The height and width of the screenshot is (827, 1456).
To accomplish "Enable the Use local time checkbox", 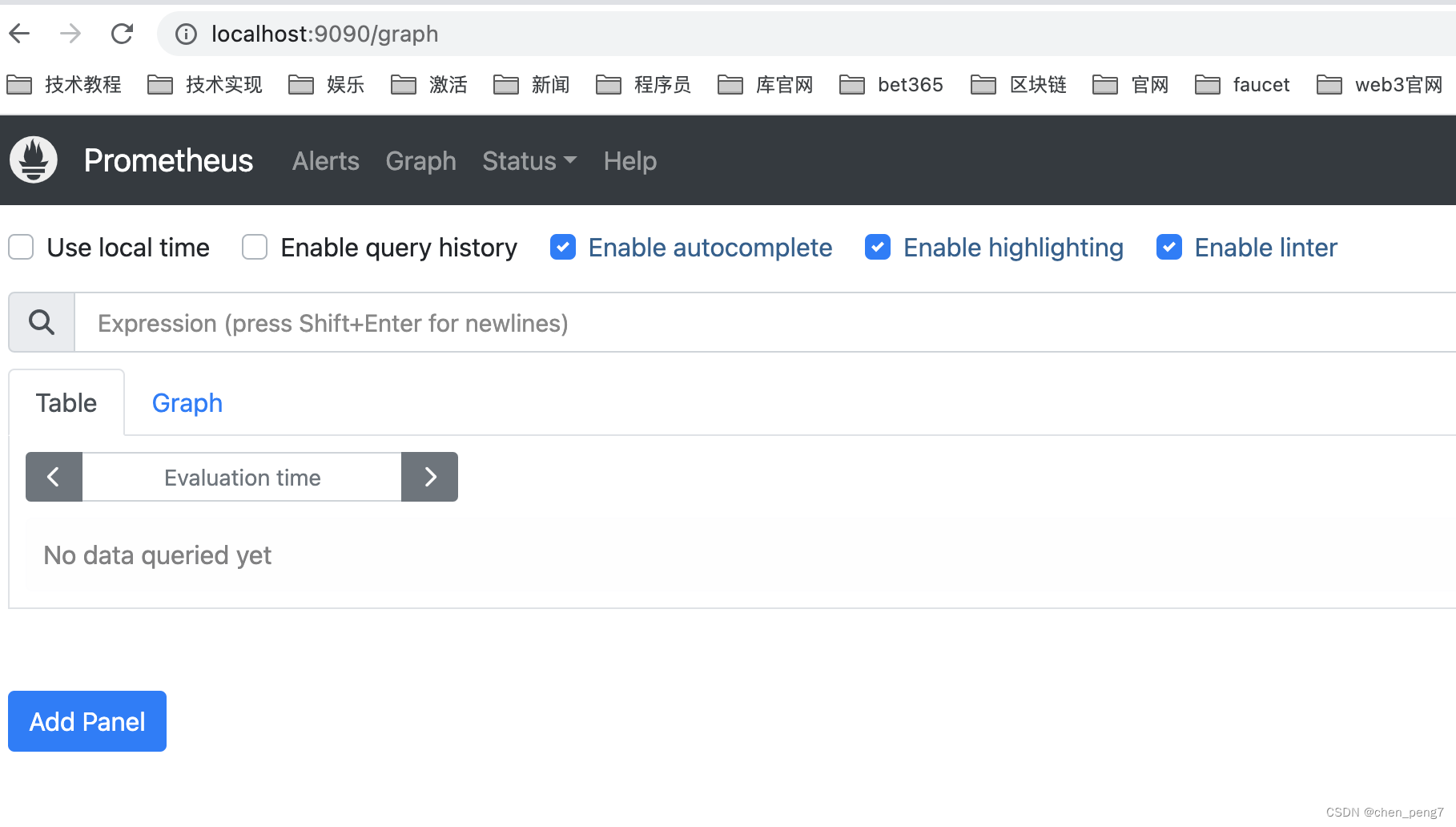I will click(x=21, y=247).
